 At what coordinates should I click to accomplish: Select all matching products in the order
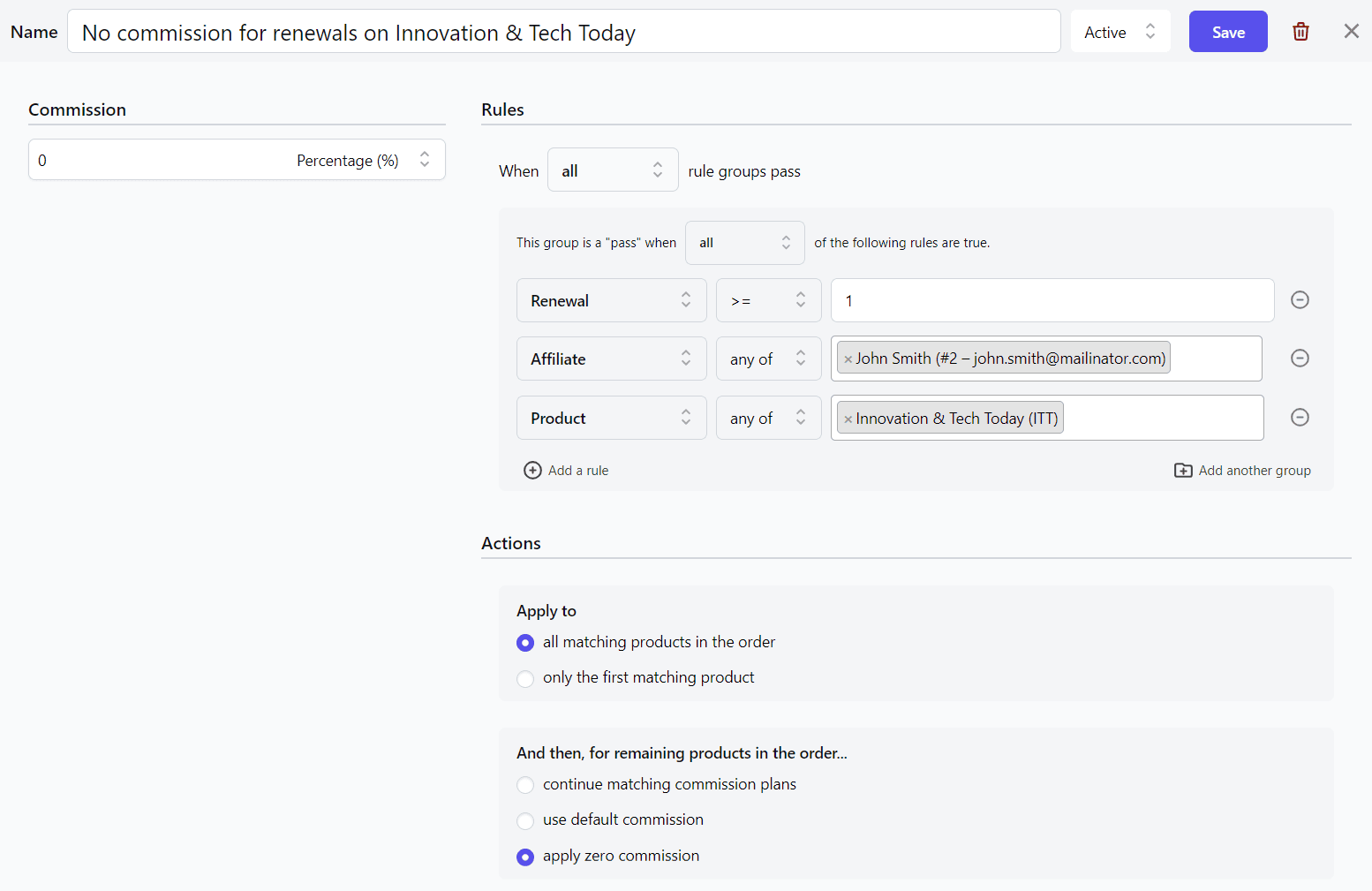(525, 643)
